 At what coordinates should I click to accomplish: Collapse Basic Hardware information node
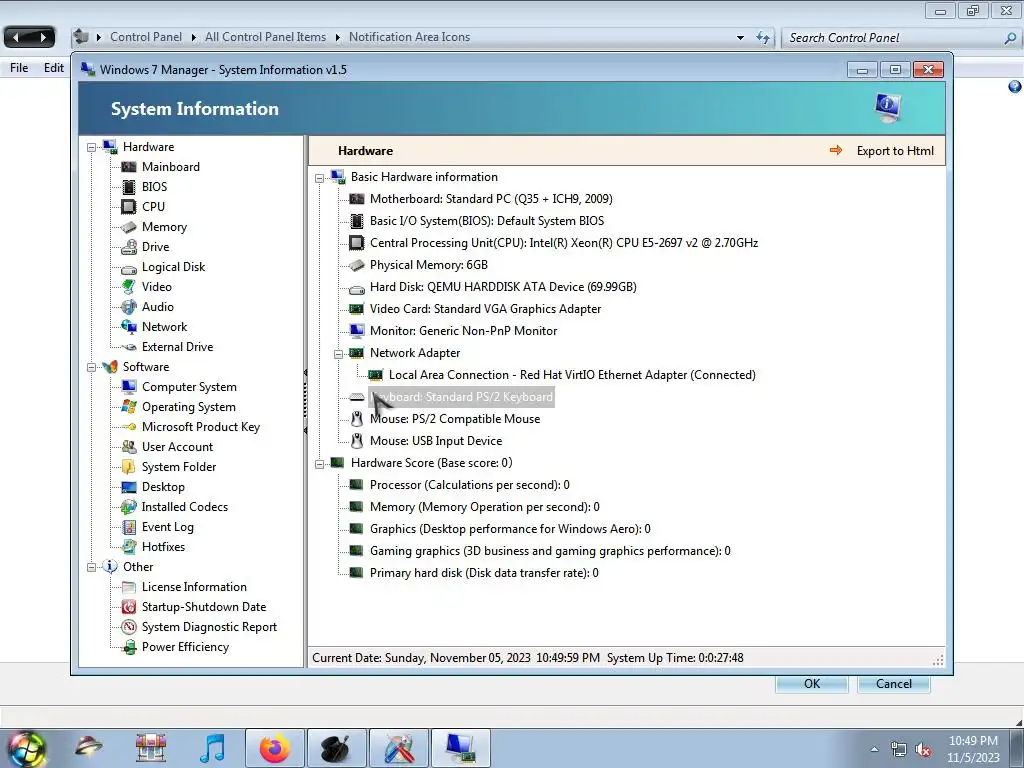(319, 178)
